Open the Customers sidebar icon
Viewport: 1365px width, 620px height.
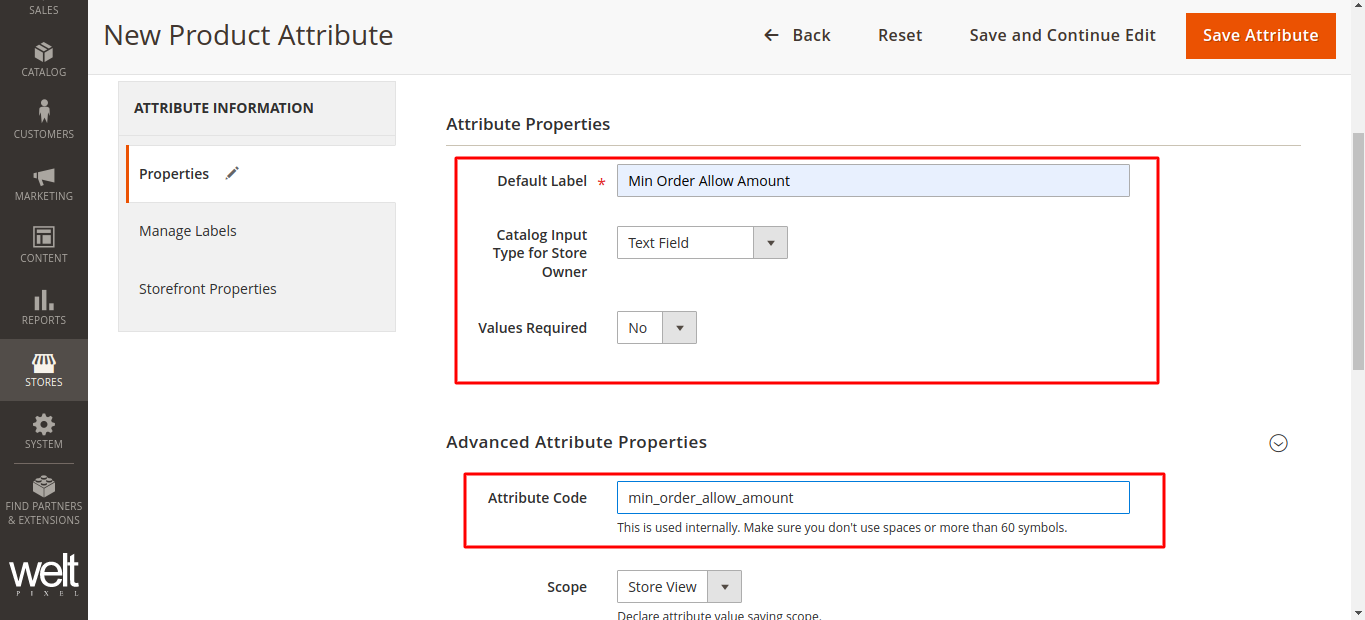tap(43, 112)
